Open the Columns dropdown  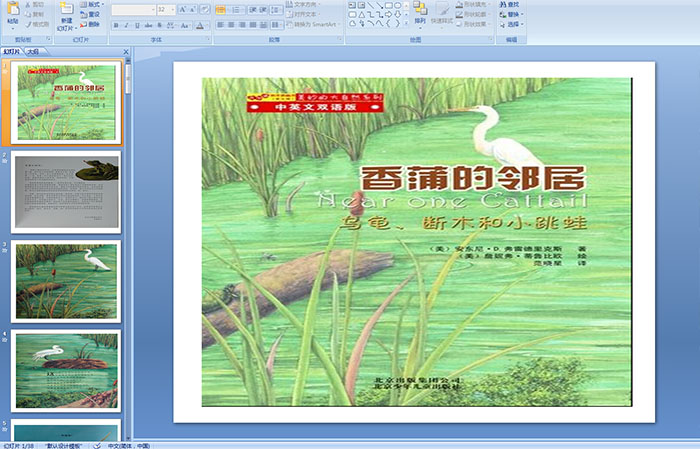coord(277,25)
